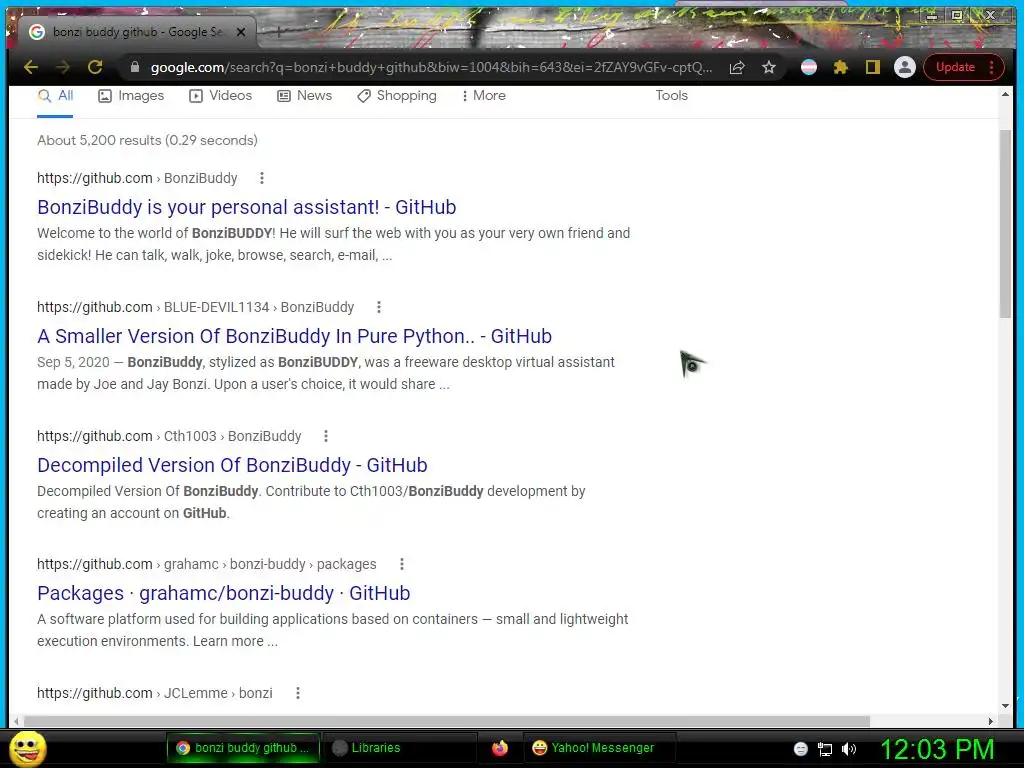This screenshot has width=1024, height=768.
Task: Open options for the github.com BonziBuddy result
Action: pos(262,178)
